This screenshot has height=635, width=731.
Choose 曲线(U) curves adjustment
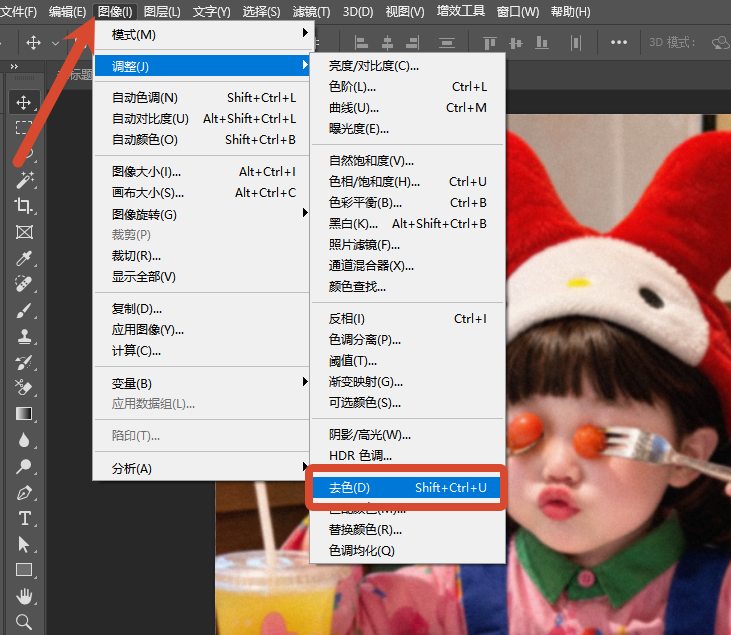(x=407, y=108)
